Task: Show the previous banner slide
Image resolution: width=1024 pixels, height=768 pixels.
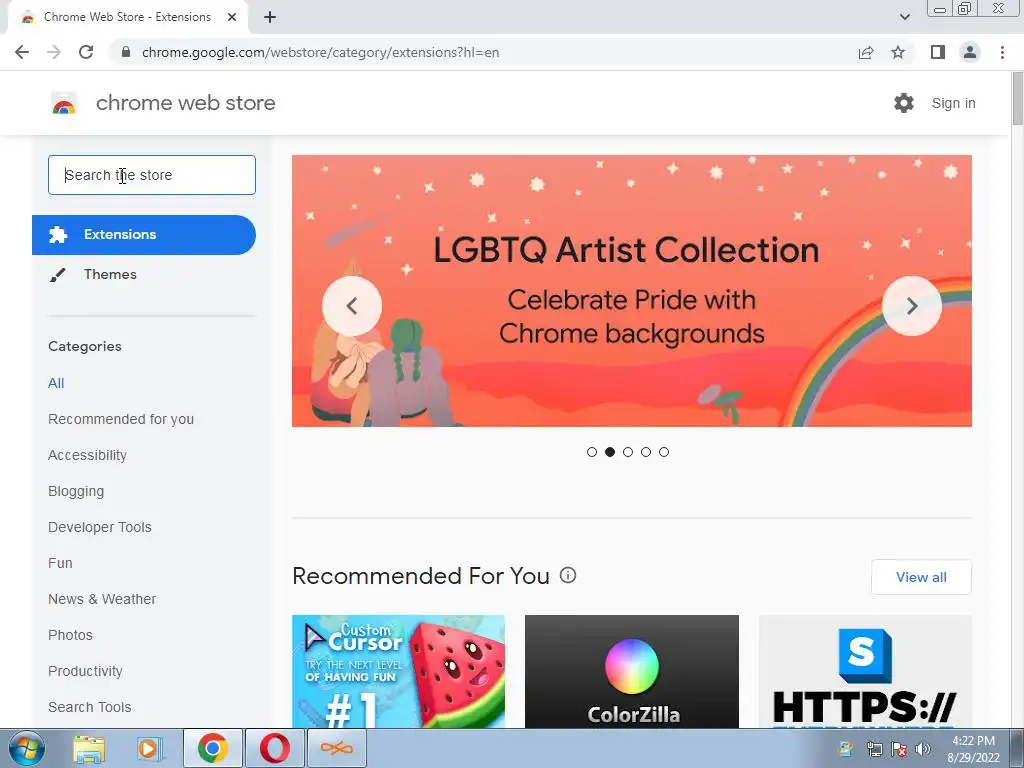Action: 352,306
